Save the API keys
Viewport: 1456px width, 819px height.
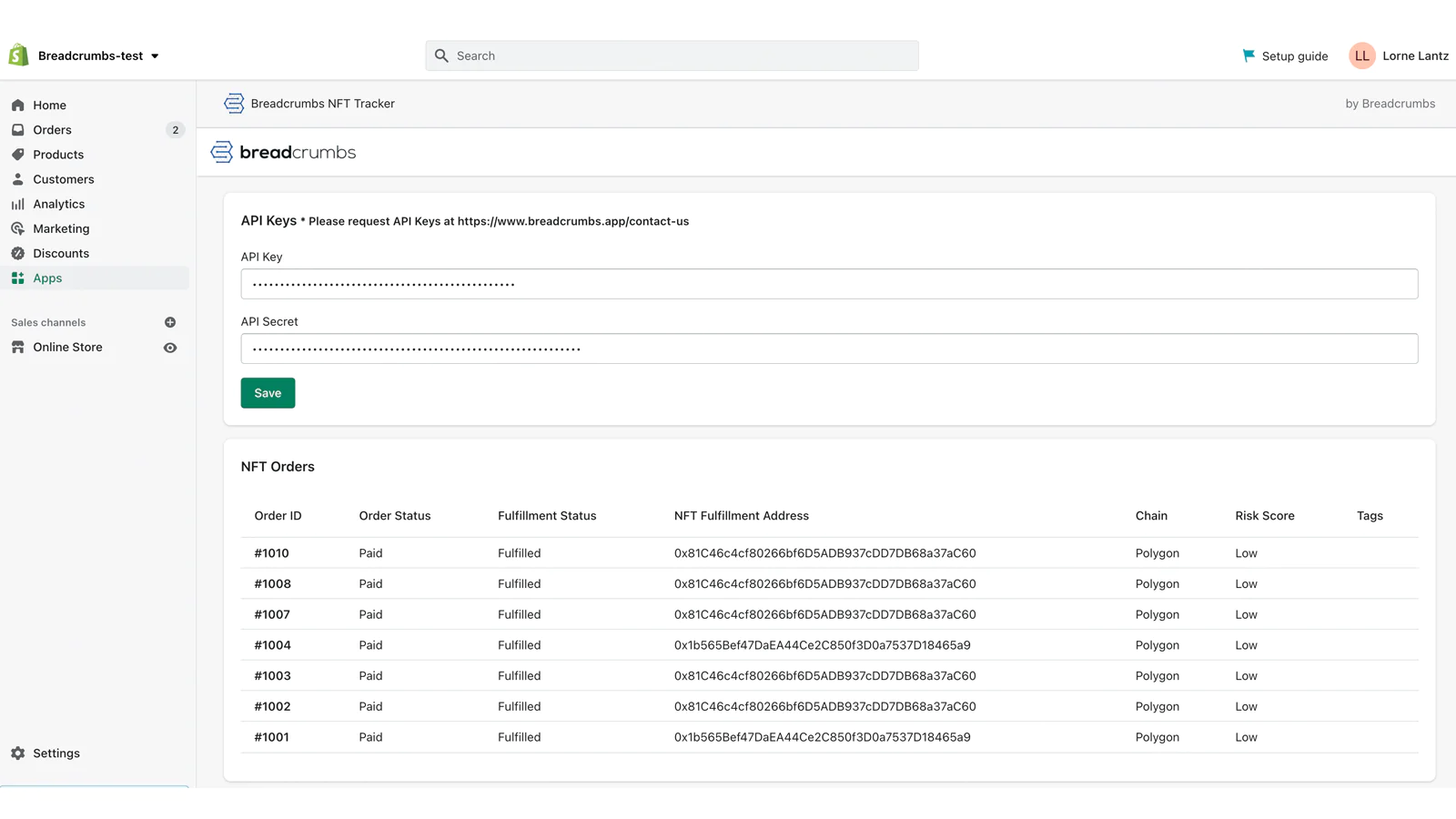click(x=268, y=393)
